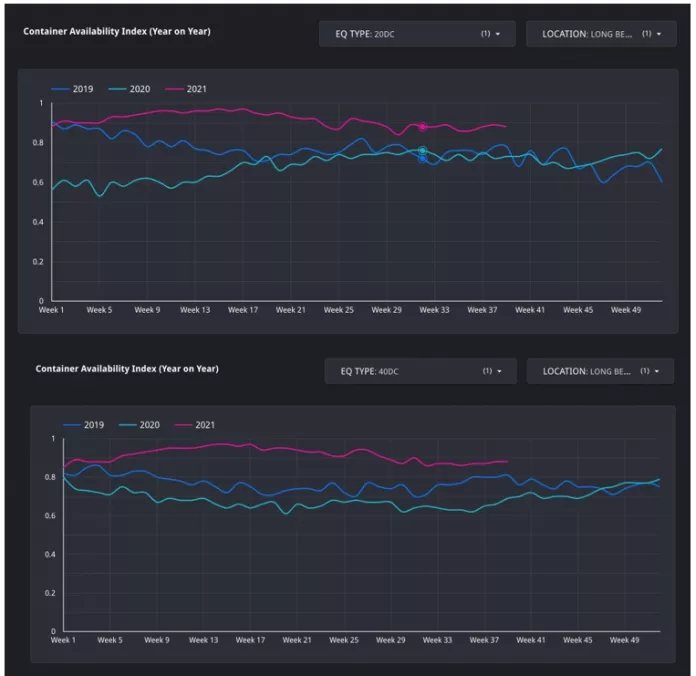This screenshot has width=696, height=676.
Task: Expand the LOCATION filter above the 40DC chart
Action: tap(600, 371)
